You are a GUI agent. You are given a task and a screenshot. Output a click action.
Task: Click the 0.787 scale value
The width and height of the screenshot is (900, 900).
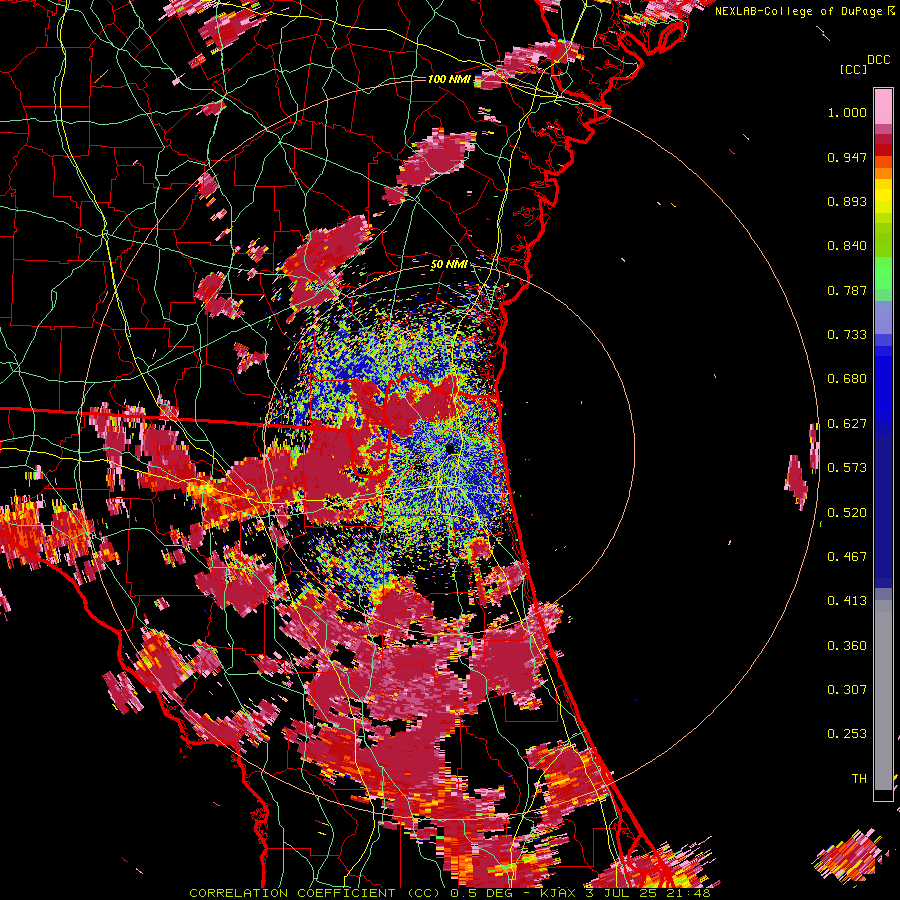[847, 290]
